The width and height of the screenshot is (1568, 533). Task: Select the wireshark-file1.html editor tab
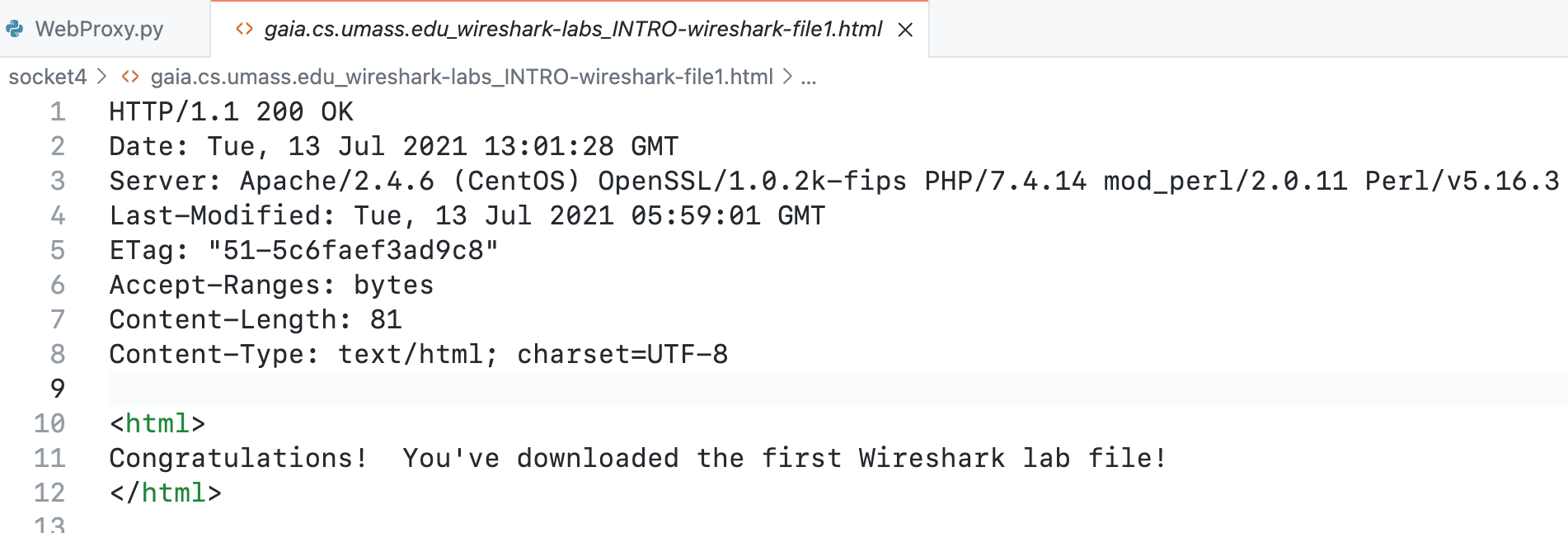click(570, 29)
